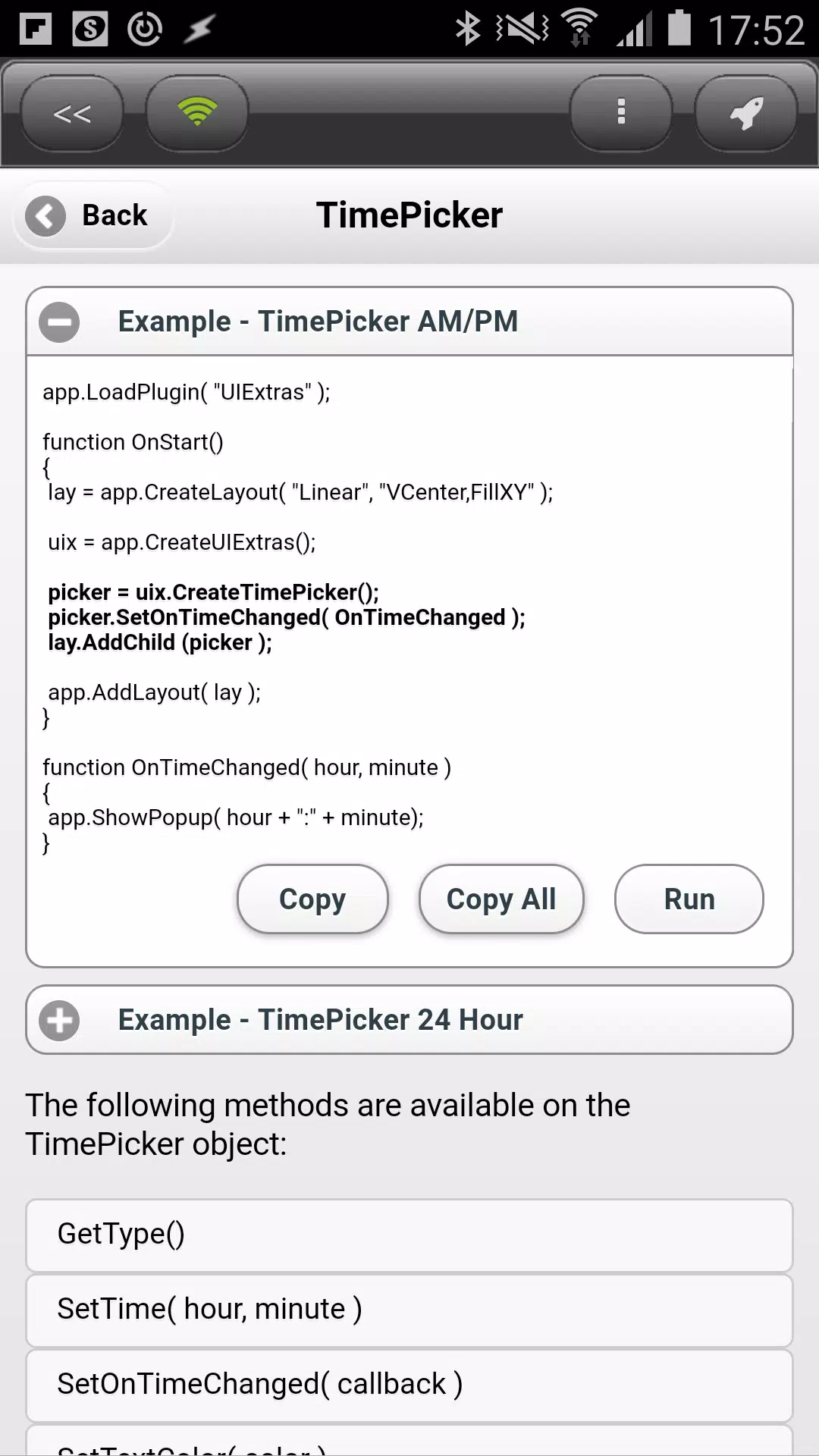Open the SetTime( hour, minute ) method
Viewport: 819px width, 1456px height.
coord(409,1310)
